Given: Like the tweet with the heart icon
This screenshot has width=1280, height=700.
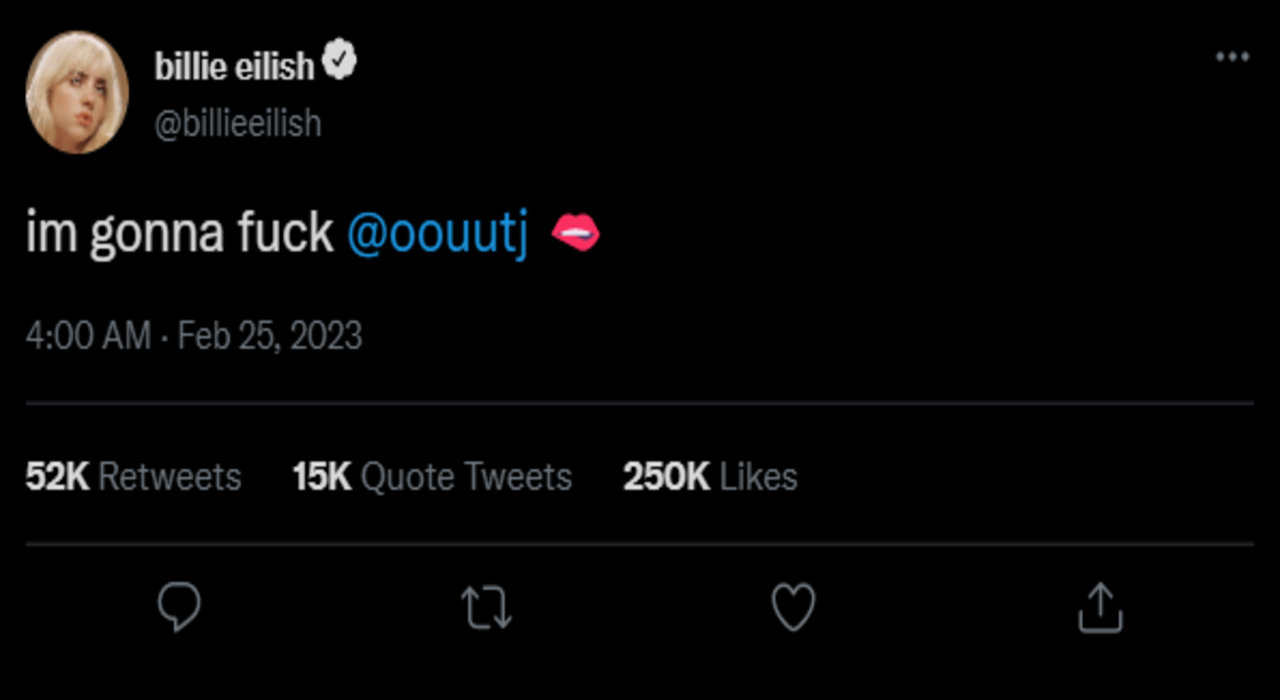Looking at the screenshot, I should click(x=794, y=607).
